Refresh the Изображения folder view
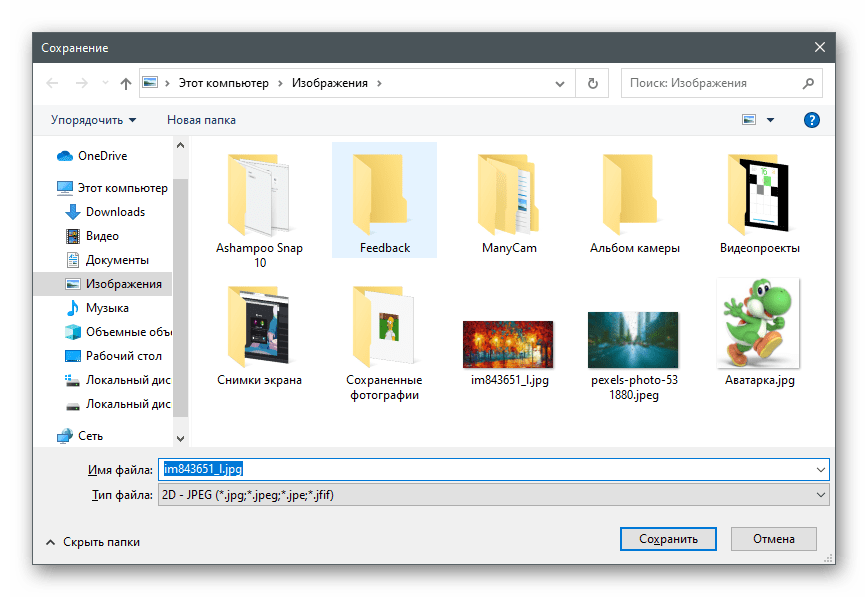The width and height of the screenshot is (868, 597). click(x=593, y=84)
